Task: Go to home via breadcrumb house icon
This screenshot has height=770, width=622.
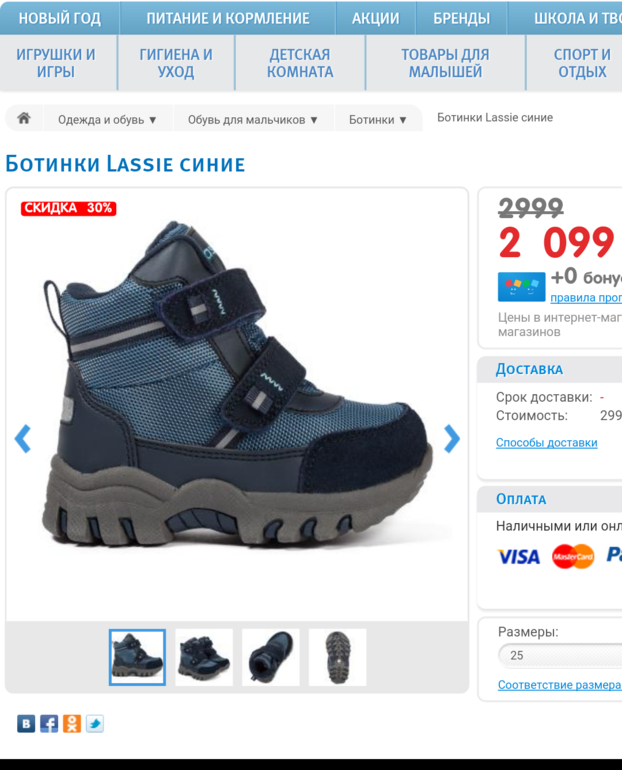Action: tap(24, 118)
